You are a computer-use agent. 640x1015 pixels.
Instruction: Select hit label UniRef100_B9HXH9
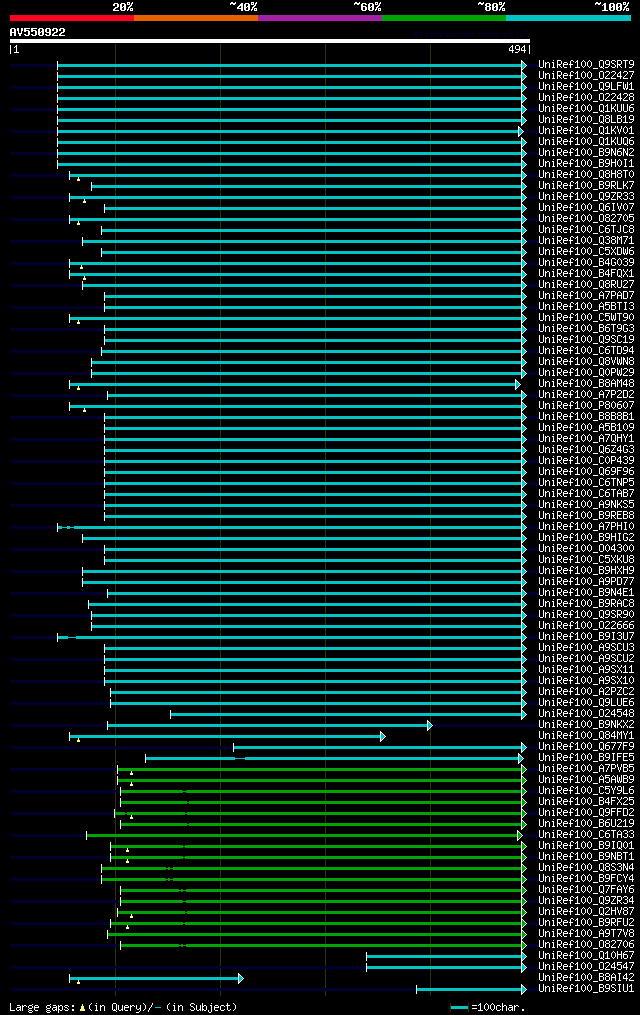click(x=586, y=571)
